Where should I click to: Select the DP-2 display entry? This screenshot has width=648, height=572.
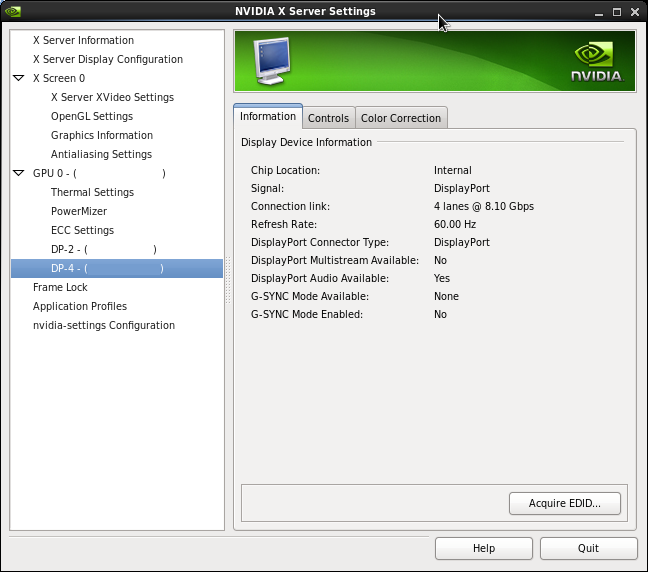click(104, 249)
